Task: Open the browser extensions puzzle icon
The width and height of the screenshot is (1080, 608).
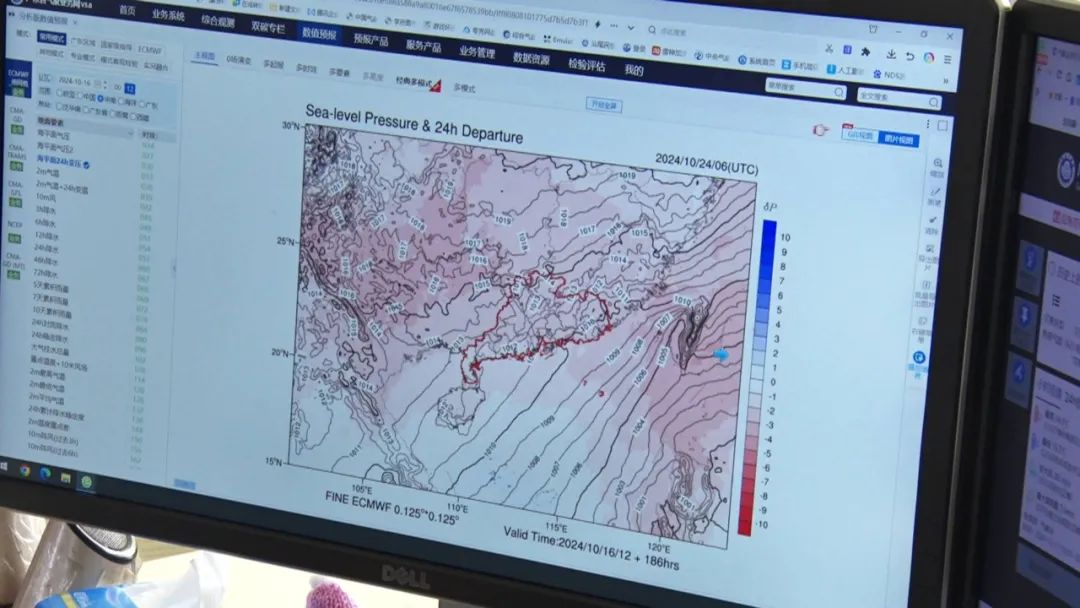Action: [865, 52]
